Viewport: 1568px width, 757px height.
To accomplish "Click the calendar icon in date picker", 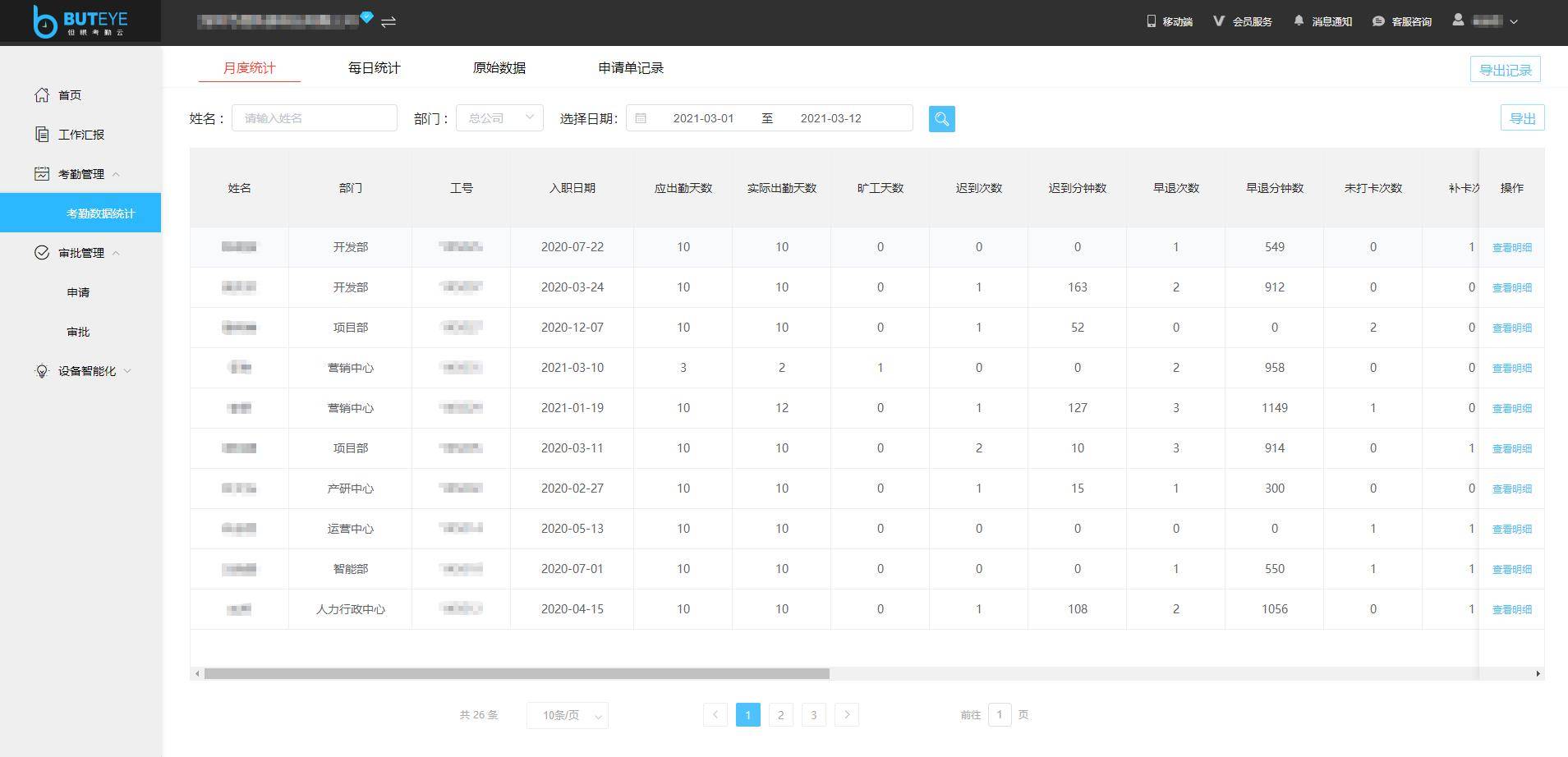I will pyautogui.click(x=641, y=118).
